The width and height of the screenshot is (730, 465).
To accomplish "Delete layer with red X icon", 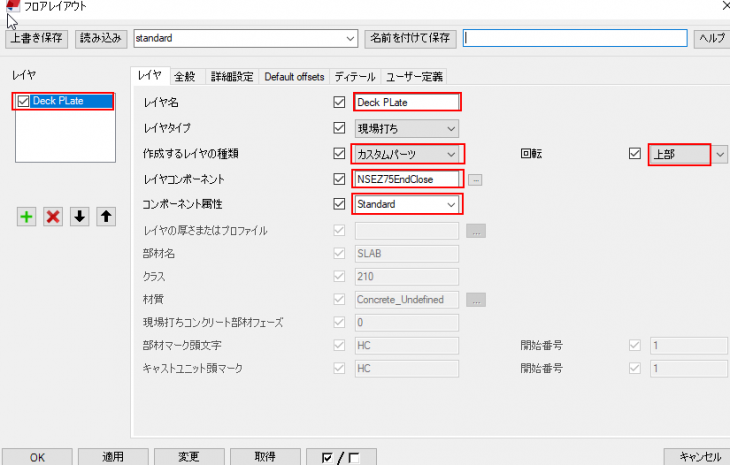I will coord(53,216).
